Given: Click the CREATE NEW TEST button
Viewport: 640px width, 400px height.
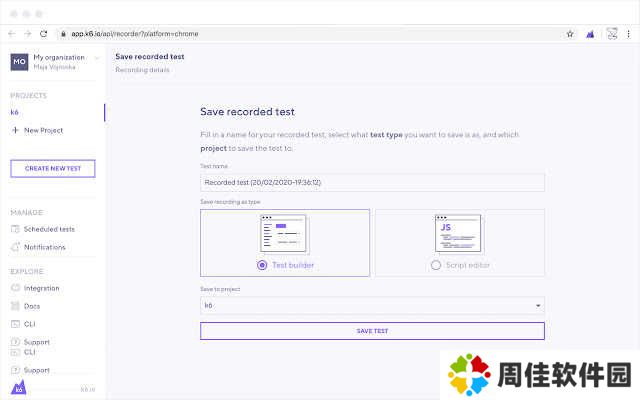Looking at the screenshot, I should coord(53,168).
